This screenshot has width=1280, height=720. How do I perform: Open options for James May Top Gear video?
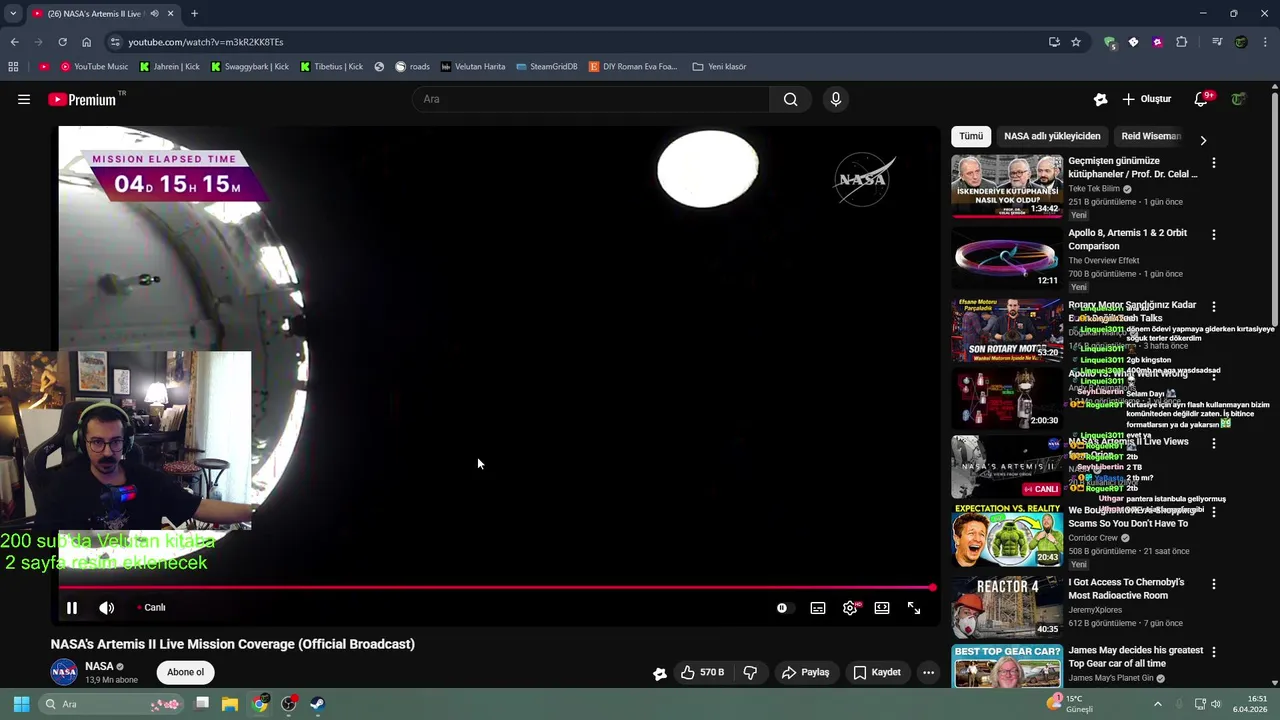tap(1214, 651)
